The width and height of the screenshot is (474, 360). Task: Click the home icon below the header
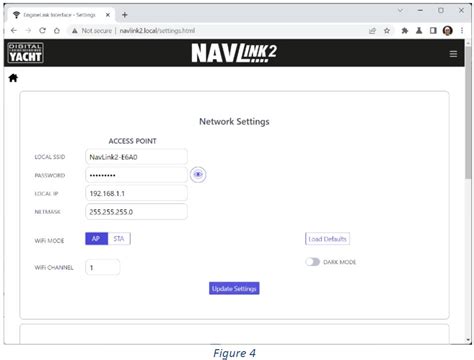13,78
